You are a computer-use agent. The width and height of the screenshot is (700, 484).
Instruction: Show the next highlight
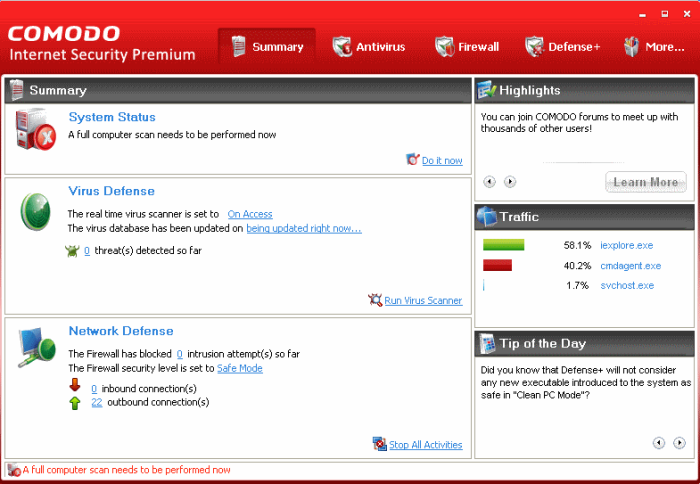pyautogui.click(x=510, y=182)
